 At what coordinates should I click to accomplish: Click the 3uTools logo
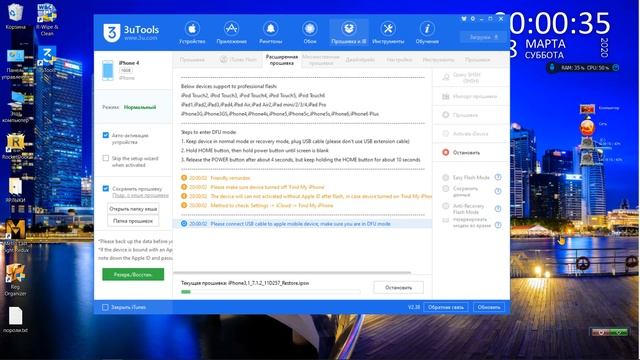click(131, 32)
